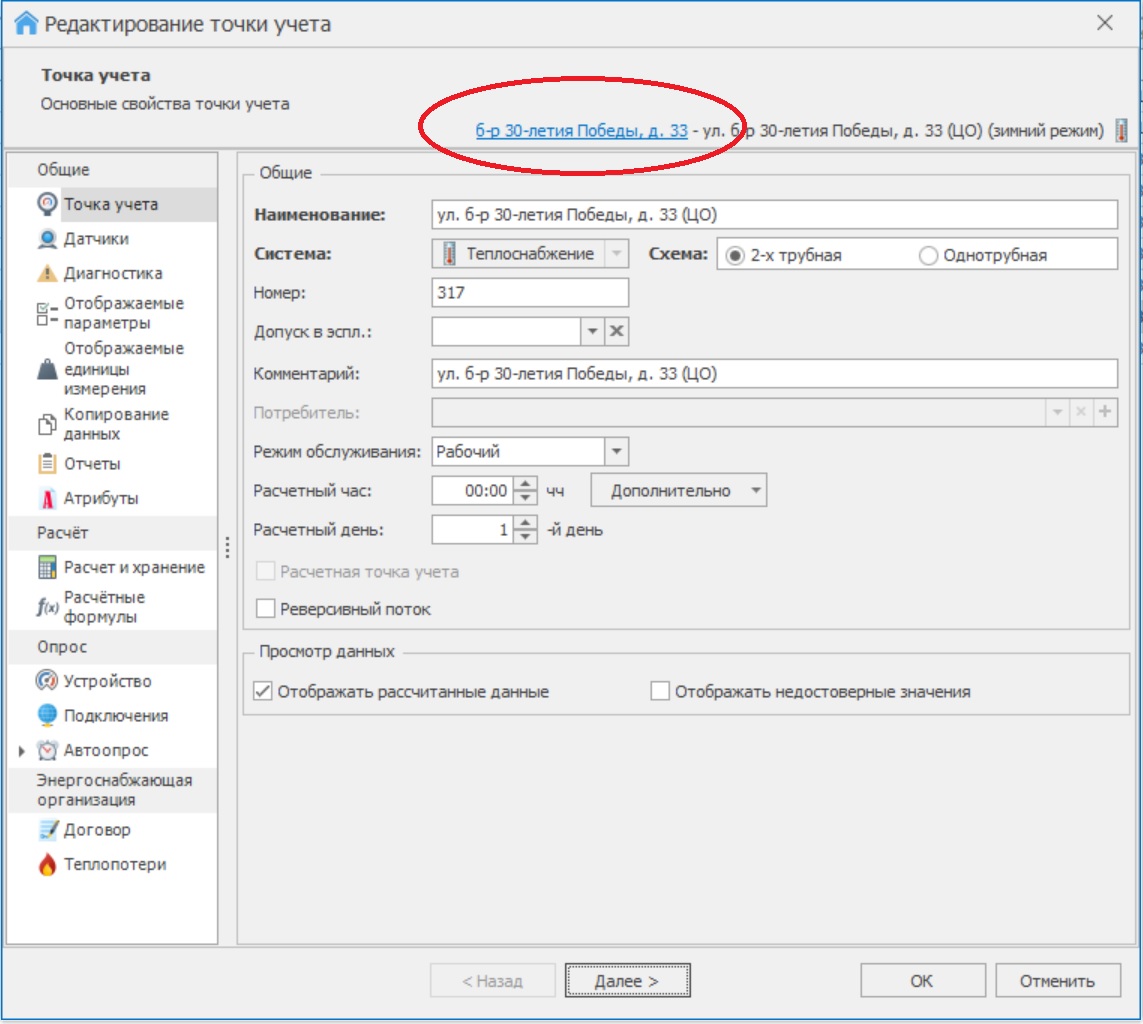Click the Далее > button
The width and height of the screenshot is (1143, 1024).
click(627, 981)
